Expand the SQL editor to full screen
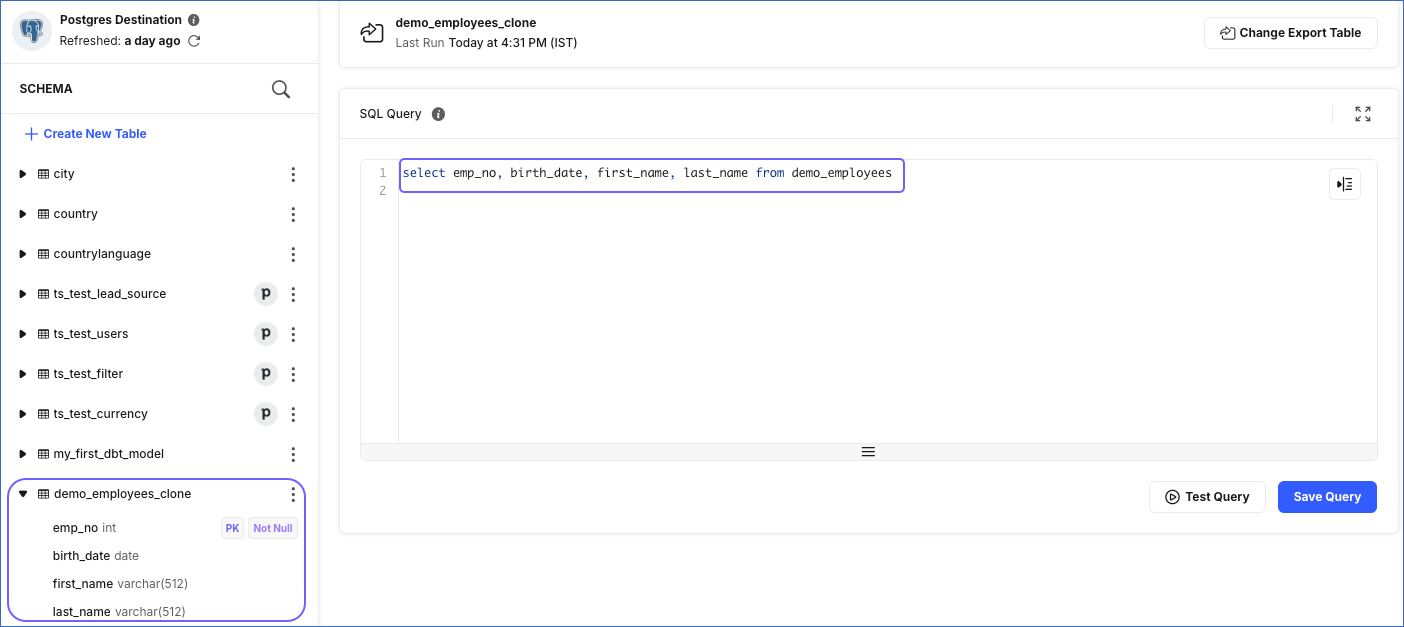Viewport: 1404px width, 627px height. click(1363, 114)
